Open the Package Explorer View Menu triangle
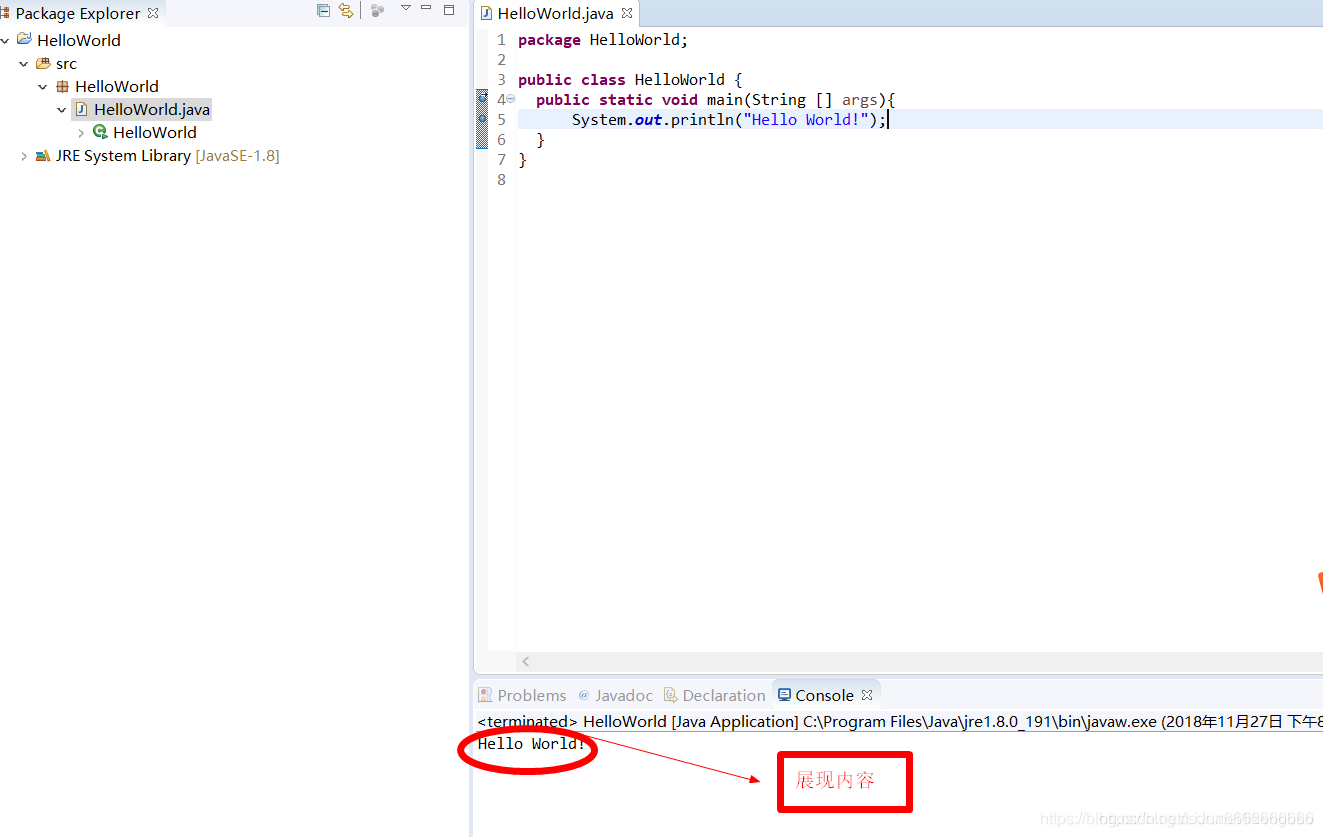This screenshot has width=1323, height=837. coord(406,8)
